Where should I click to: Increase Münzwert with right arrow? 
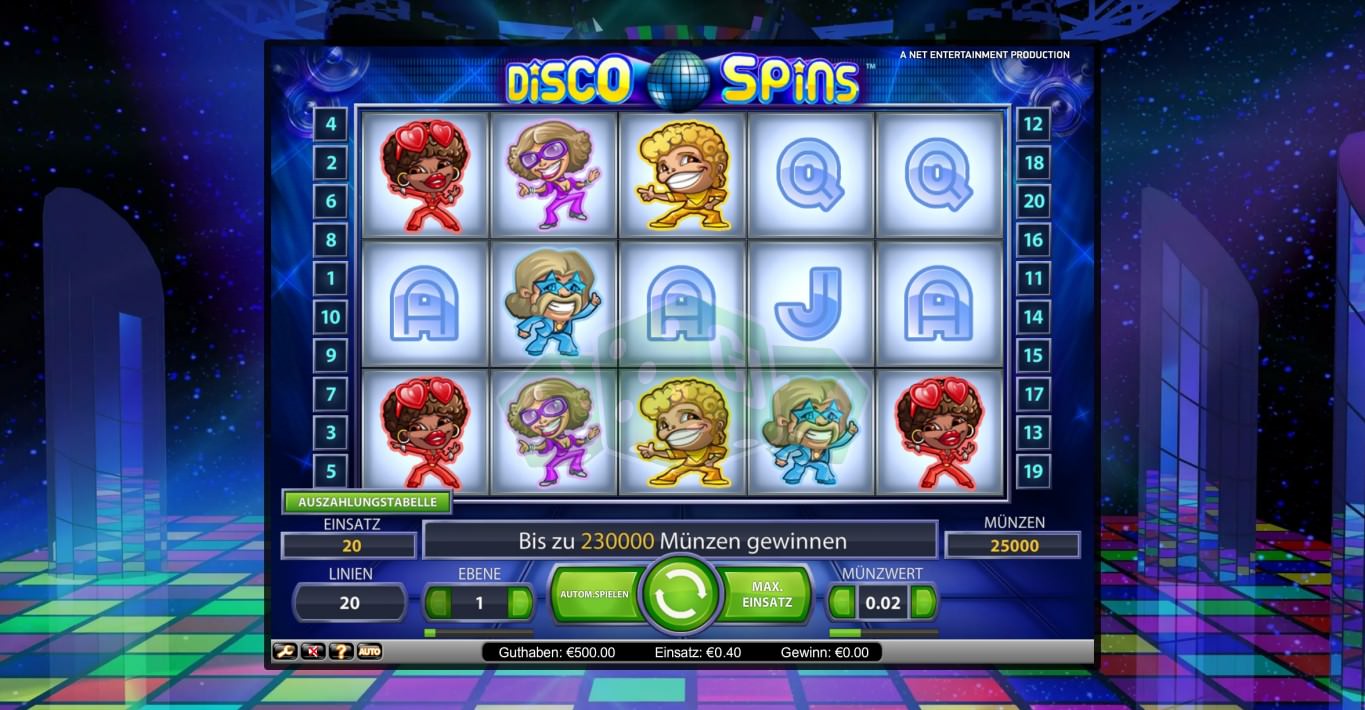tap(924, 603)
